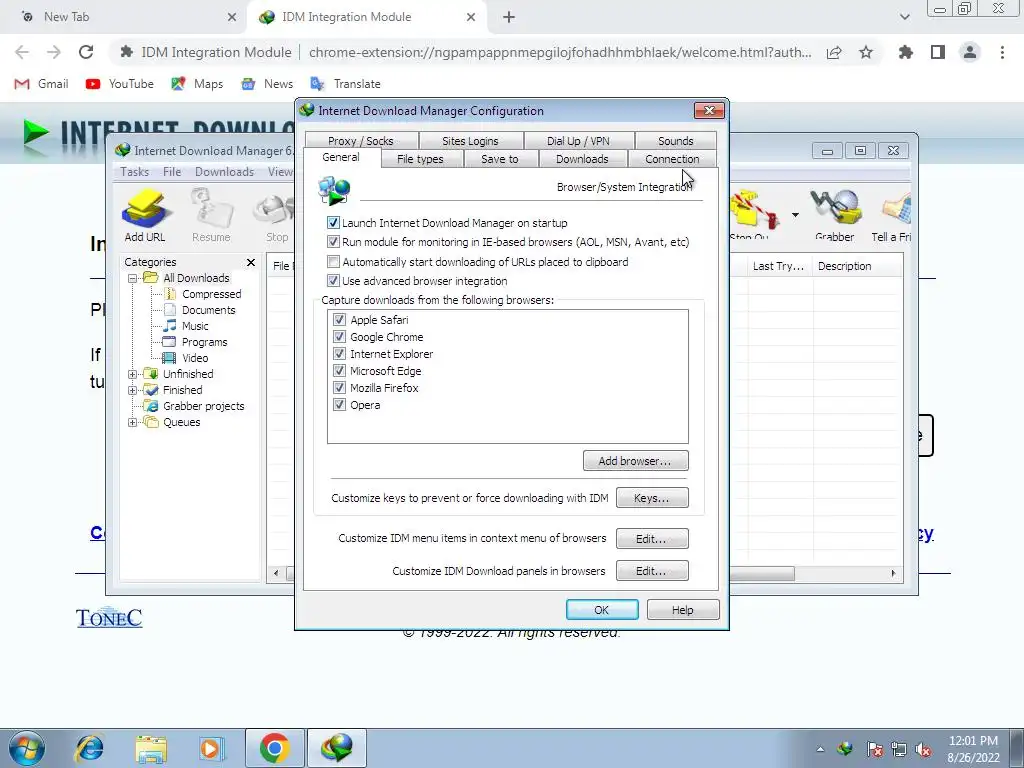Click the share page icon in the address bar
The image size is (1024, 768).
(x=834, y=52)
